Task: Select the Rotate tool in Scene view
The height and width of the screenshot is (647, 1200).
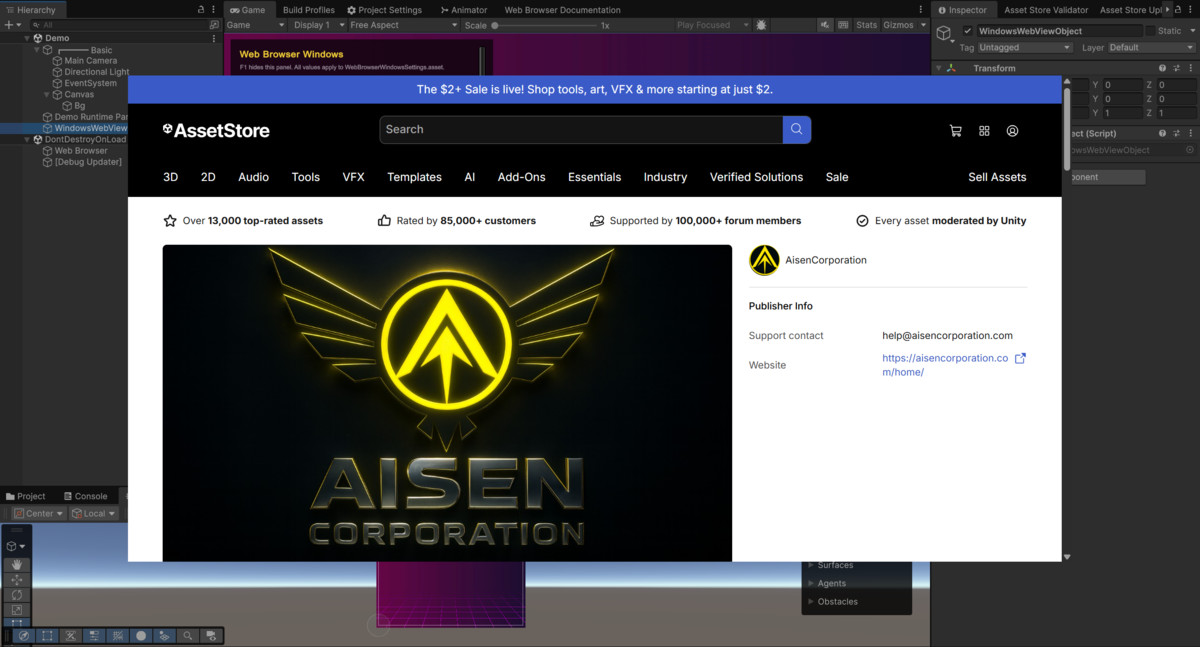Action: (17, 595)
